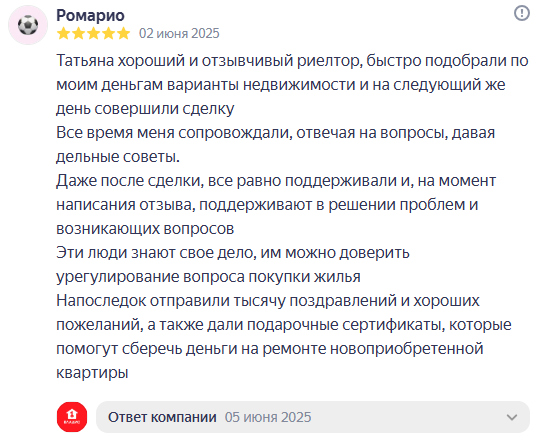The image size is (538, 441).
Task: Select the fifth yellow rating star
Action: click(123, 34)
